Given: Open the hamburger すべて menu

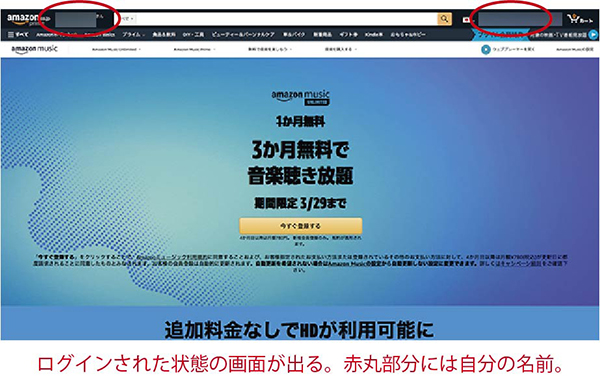Looking at the screenshot, I should pyautogui.click(x=18, y=34).
